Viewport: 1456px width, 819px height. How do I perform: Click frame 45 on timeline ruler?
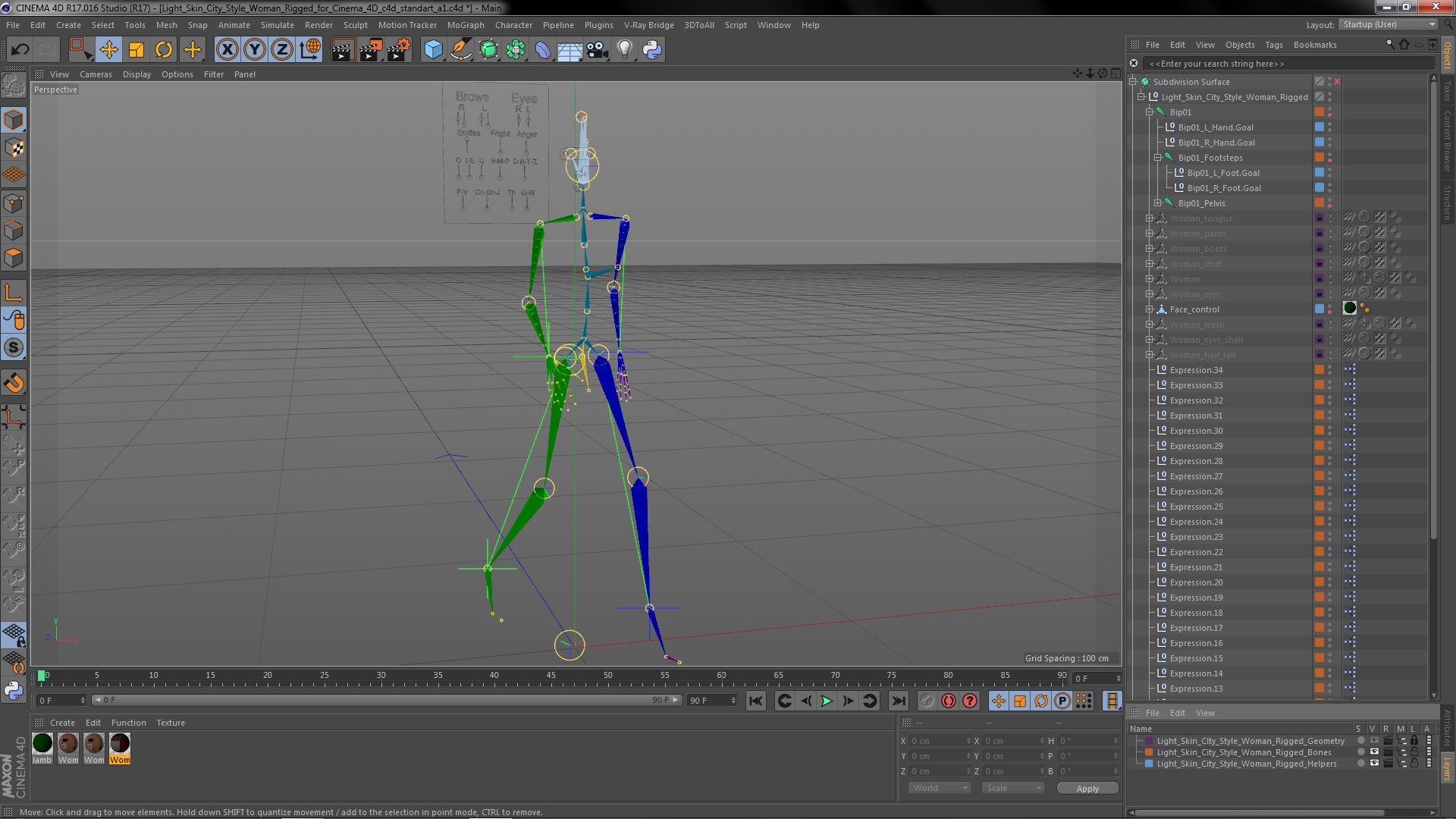[x=551, y=676]
